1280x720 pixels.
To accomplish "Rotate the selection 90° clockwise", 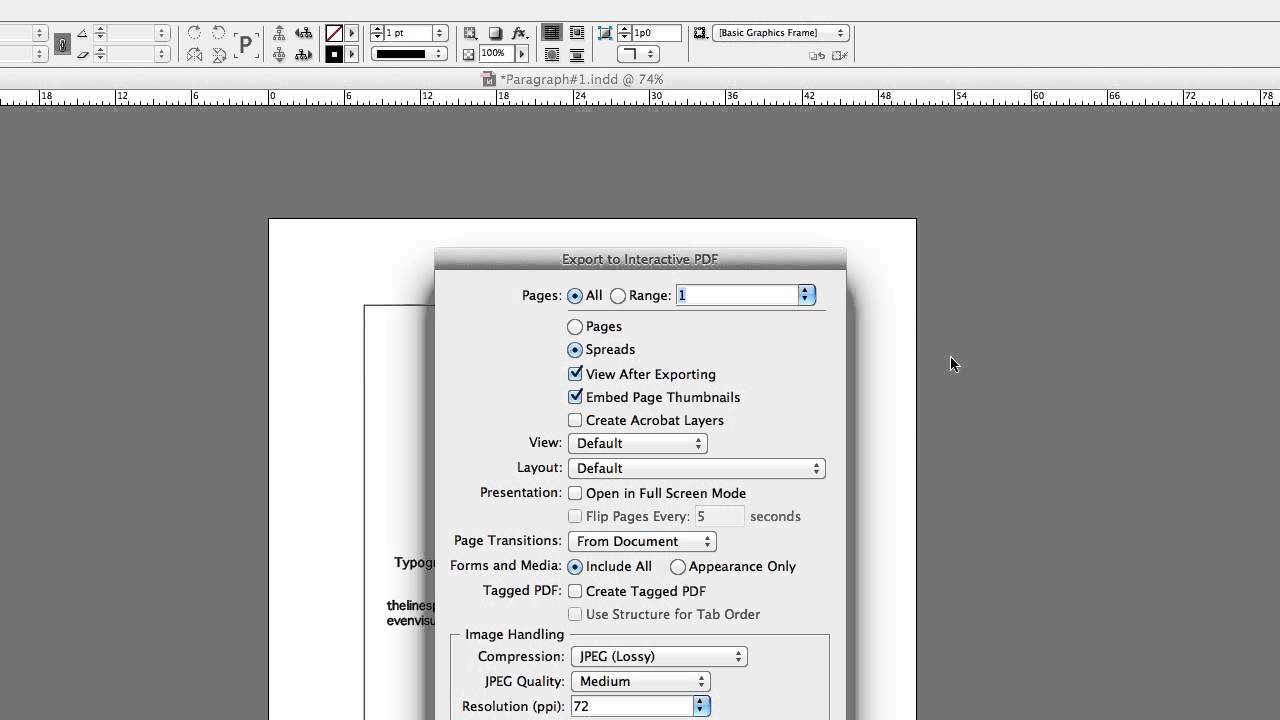I will [194, 33].
